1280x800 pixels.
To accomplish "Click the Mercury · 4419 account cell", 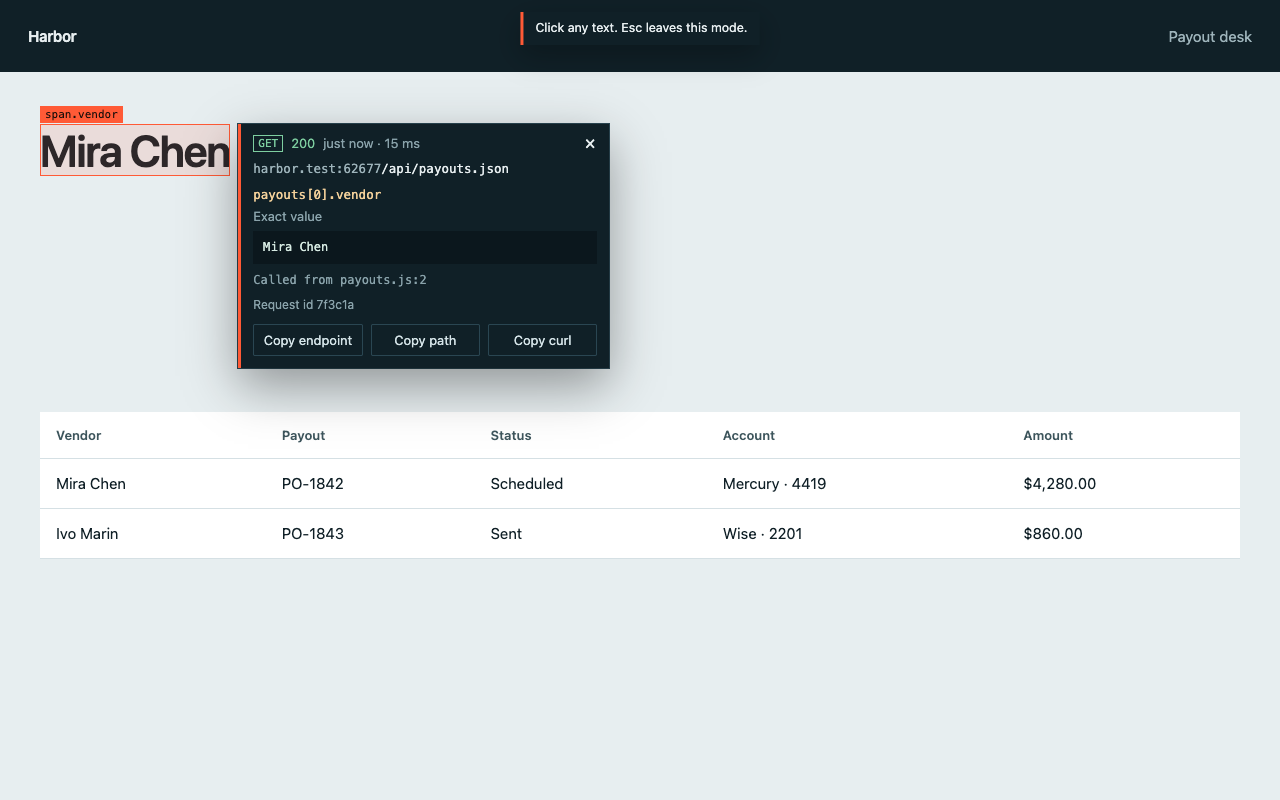I will click(774, 484).
